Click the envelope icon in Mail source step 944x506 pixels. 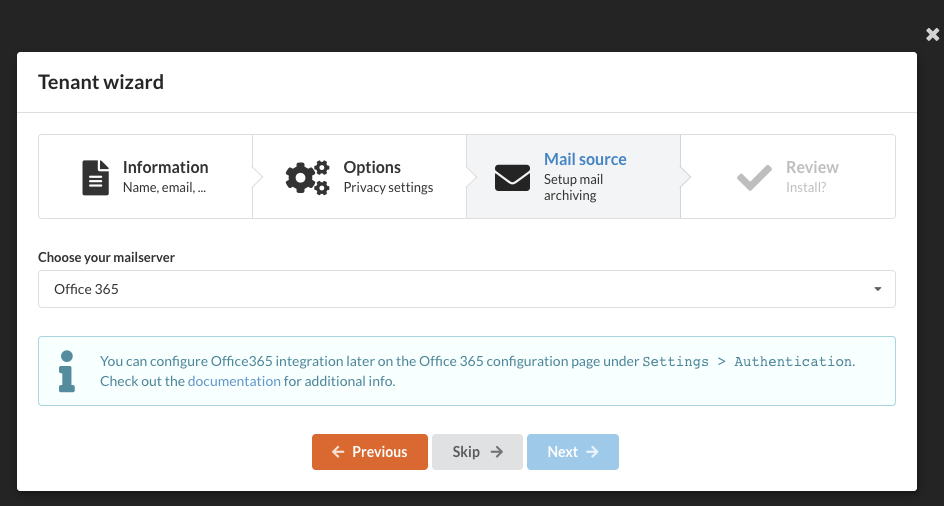click(512, 178)
